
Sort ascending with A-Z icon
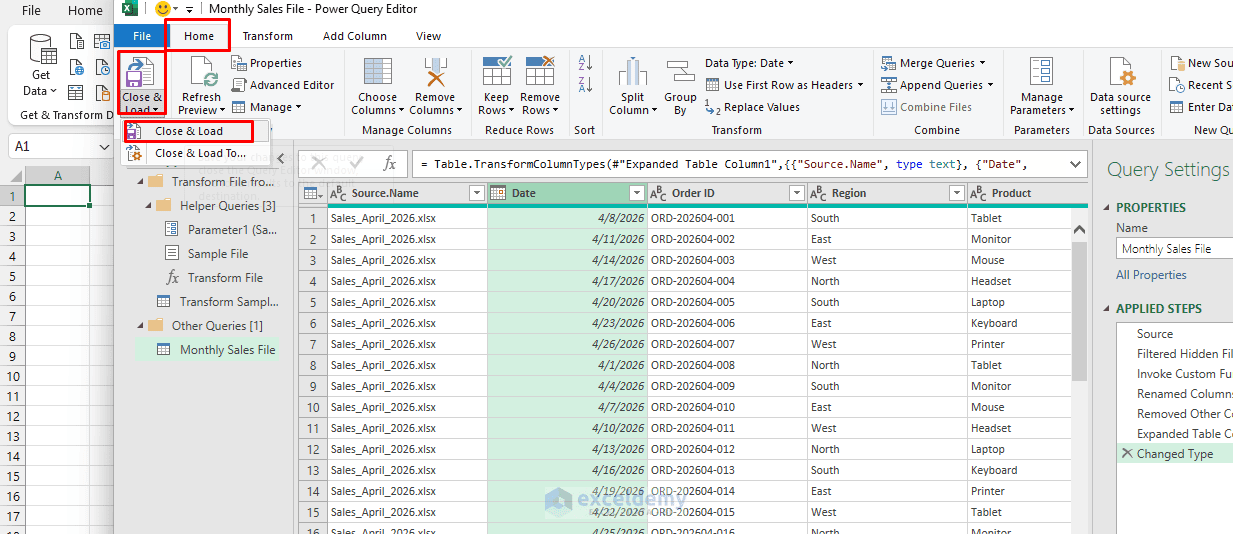tap(586, 63)
